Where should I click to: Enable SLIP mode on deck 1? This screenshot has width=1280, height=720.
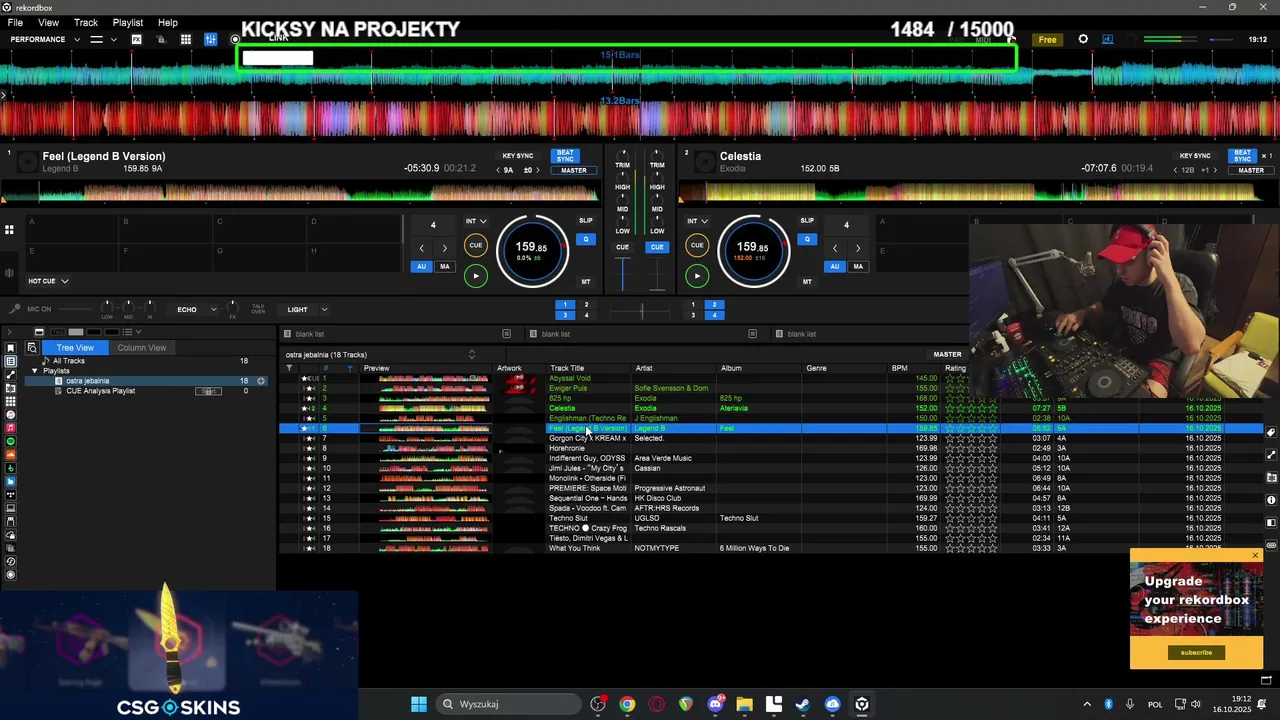click(x=586, y=221)
